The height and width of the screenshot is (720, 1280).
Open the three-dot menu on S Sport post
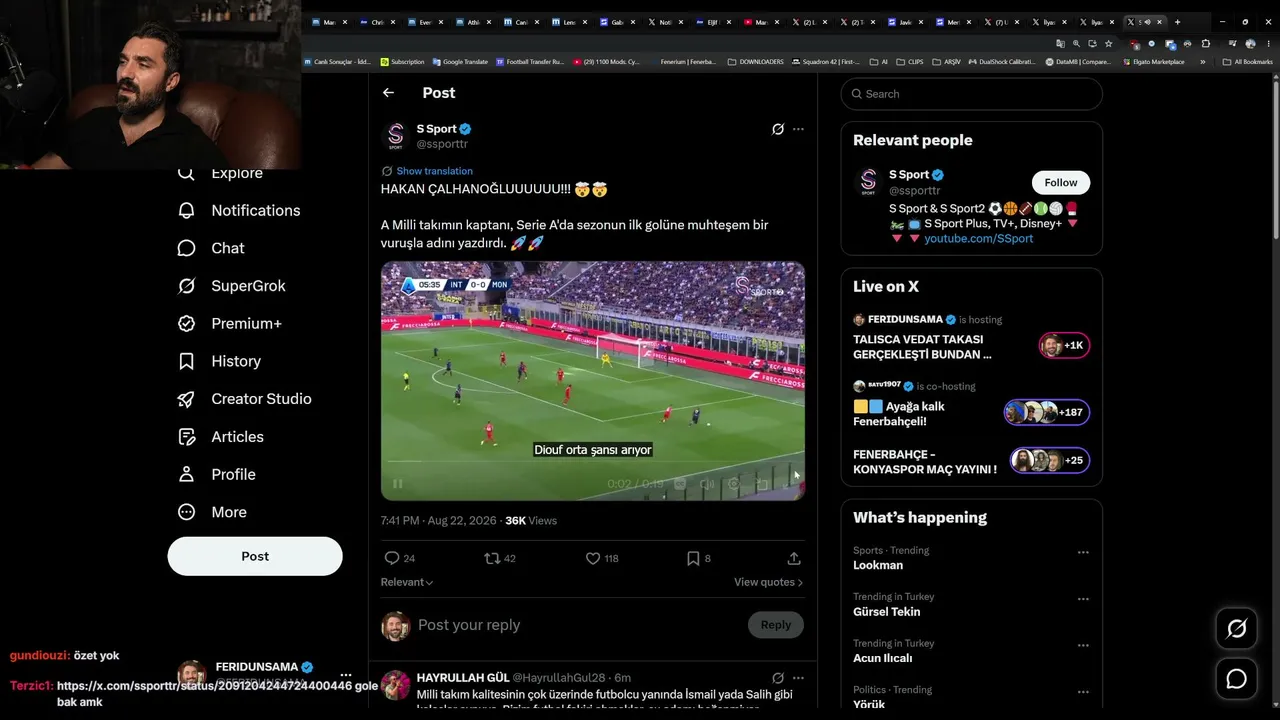coord(798,129)
